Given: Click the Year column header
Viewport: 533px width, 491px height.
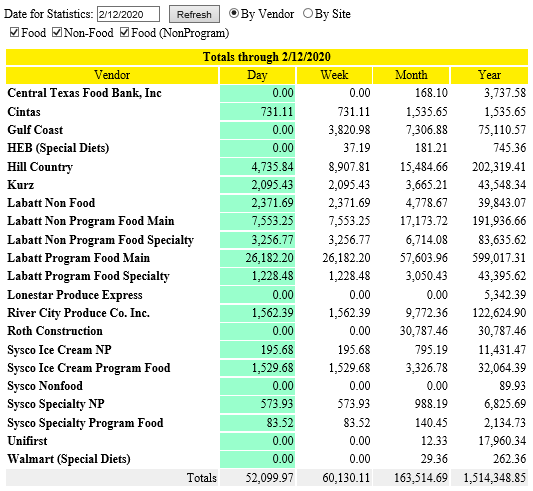Looking at the screenshot, I should coord(489,75).
